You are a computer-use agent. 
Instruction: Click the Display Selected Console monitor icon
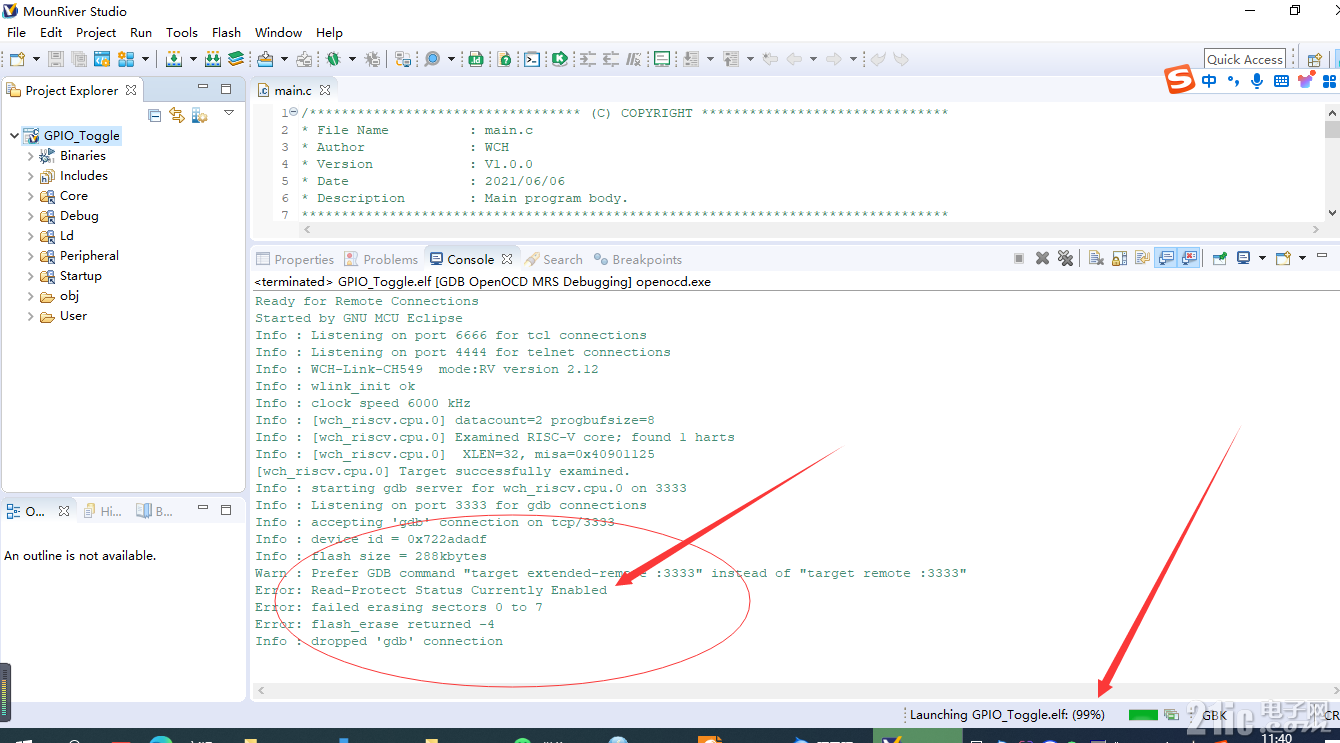point(1244,258)
